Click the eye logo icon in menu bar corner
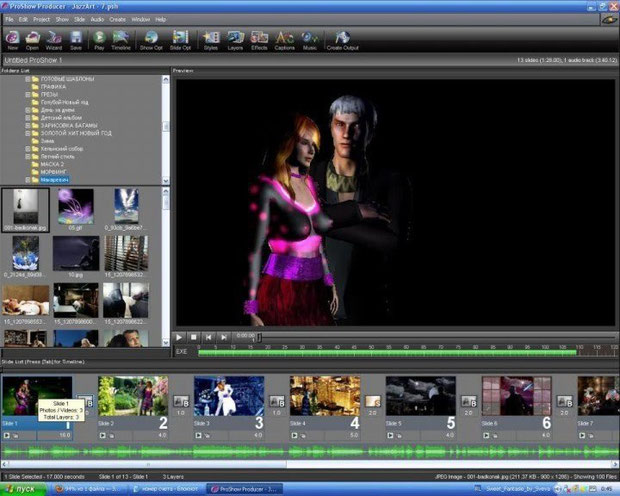620x496 pixels. [x=609, y=19]
